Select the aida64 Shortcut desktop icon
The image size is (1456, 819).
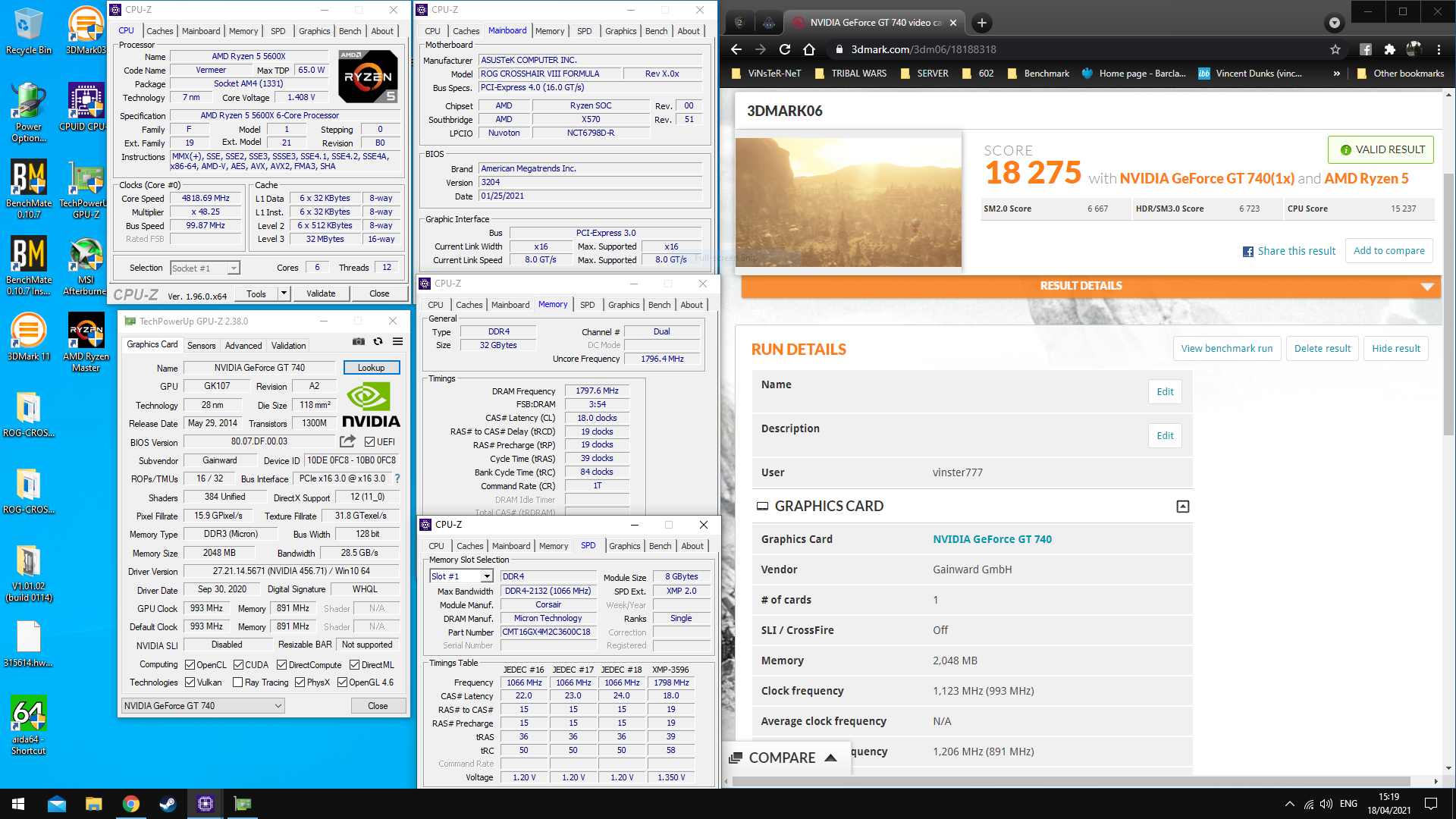[28, 725]
